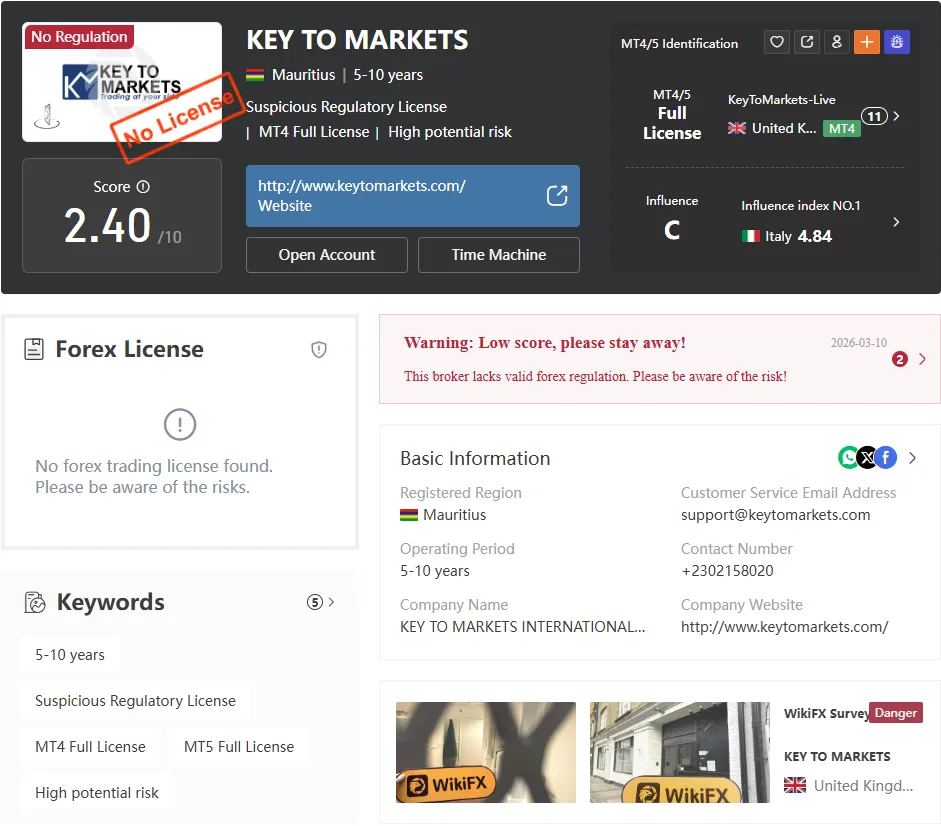This screenshot has width=941, height=826.
Task: Click the Forex License document icon
Action: click(x=34, y=349)
